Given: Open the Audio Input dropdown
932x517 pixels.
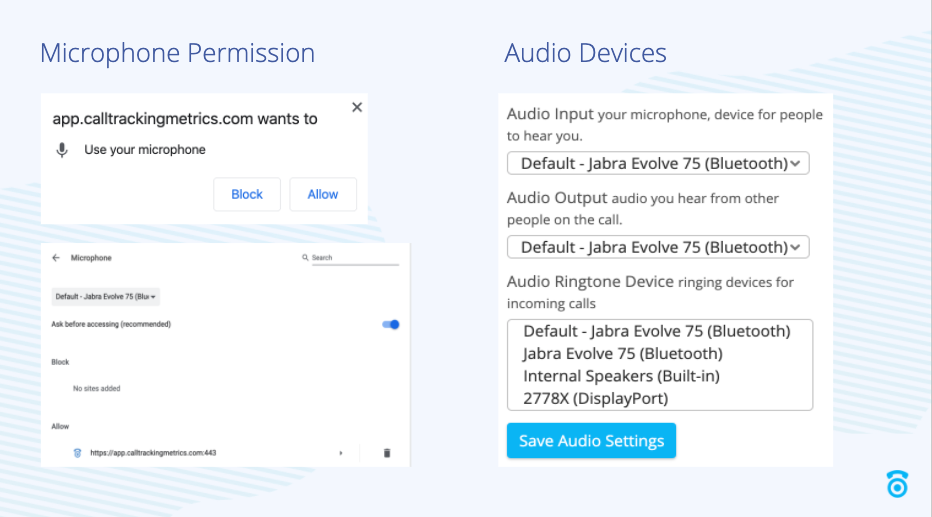Looking at the screenshot, I should tap(657, 163).
